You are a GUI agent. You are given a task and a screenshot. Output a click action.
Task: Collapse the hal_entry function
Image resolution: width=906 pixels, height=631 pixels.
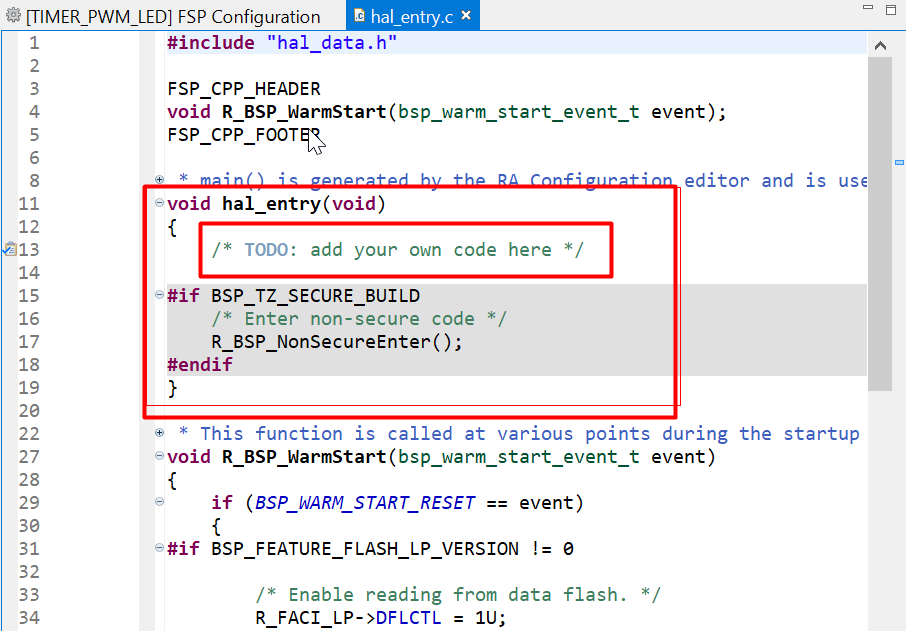160,204
